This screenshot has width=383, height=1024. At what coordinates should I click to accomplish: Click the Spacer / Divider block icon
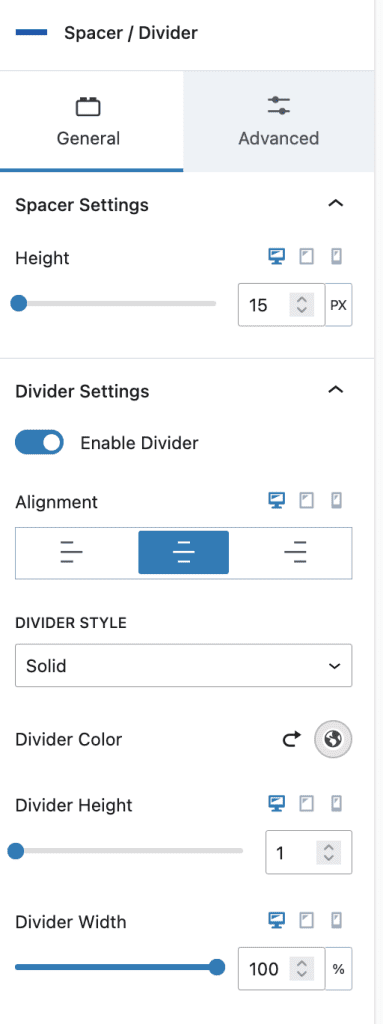point(31,32)
